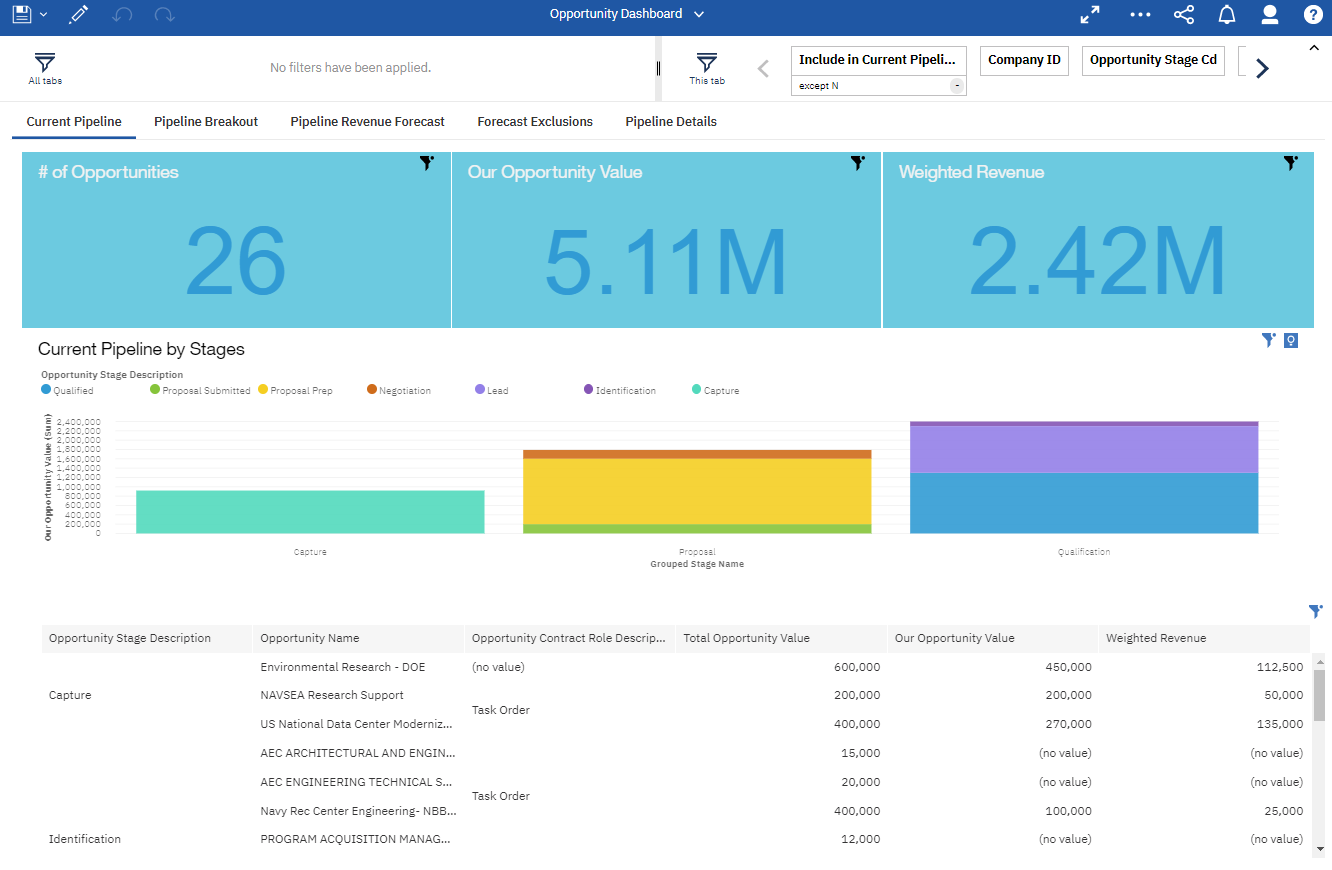Click the Company ID filter button
Screen dimensions: 1332x870
click(x=1024, y=60)
